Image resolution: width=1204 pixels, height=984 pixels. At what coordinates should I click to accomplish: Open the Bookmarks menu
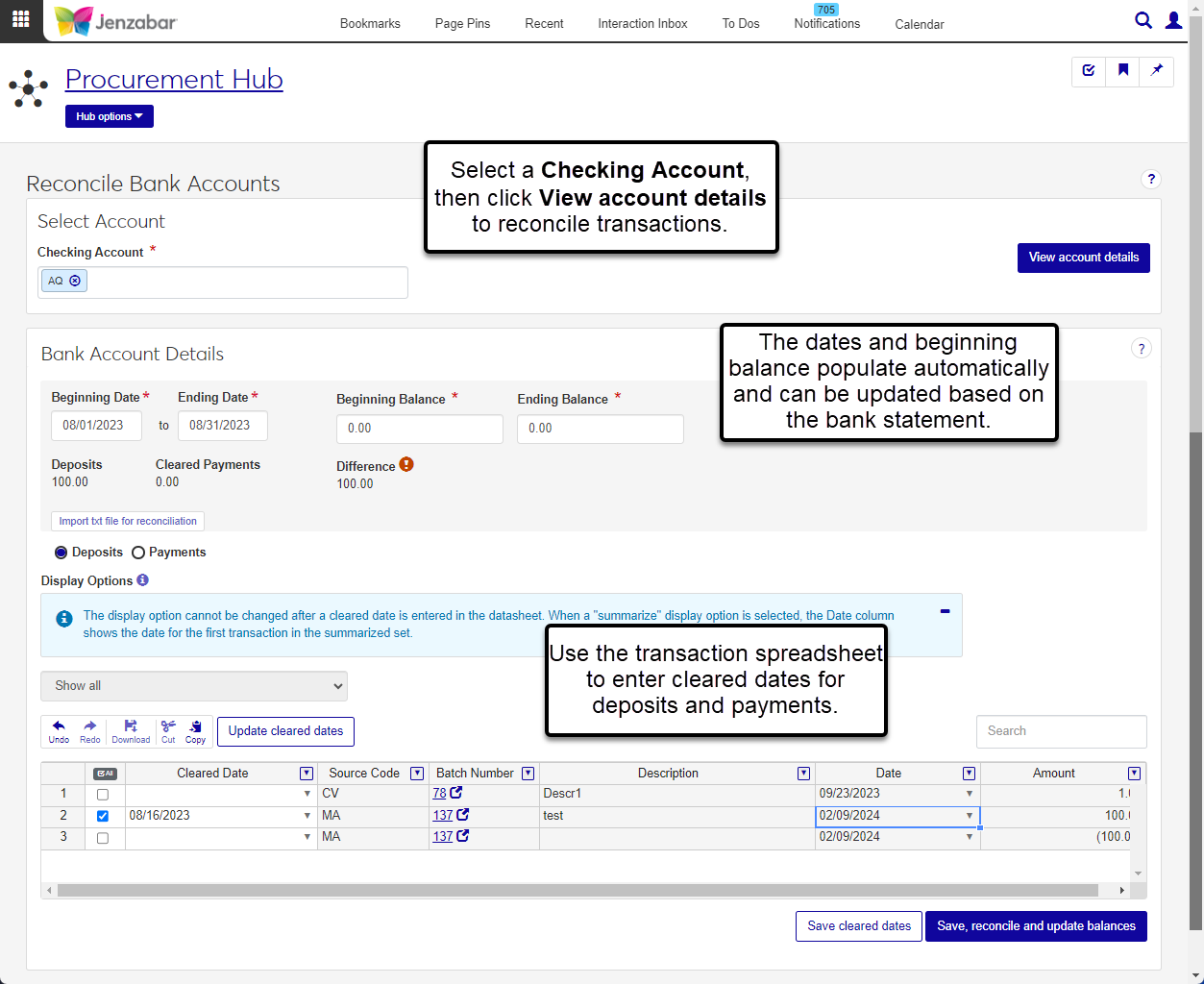pos(370,23)
